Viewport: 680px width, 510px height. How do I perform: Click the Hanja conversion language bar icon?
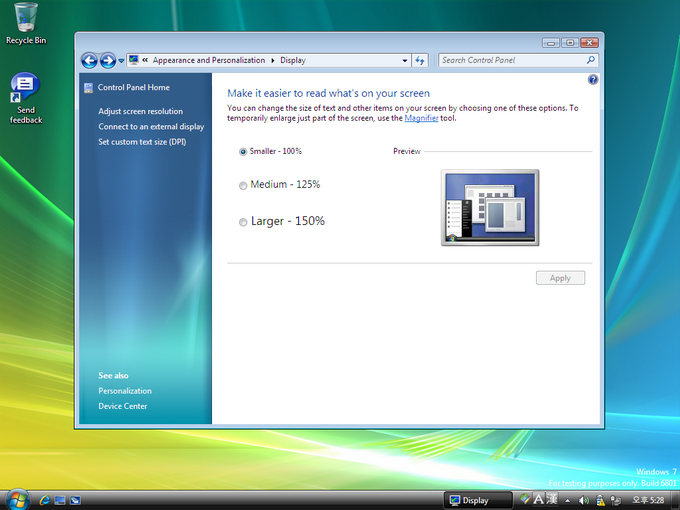(x=552, y=499)
